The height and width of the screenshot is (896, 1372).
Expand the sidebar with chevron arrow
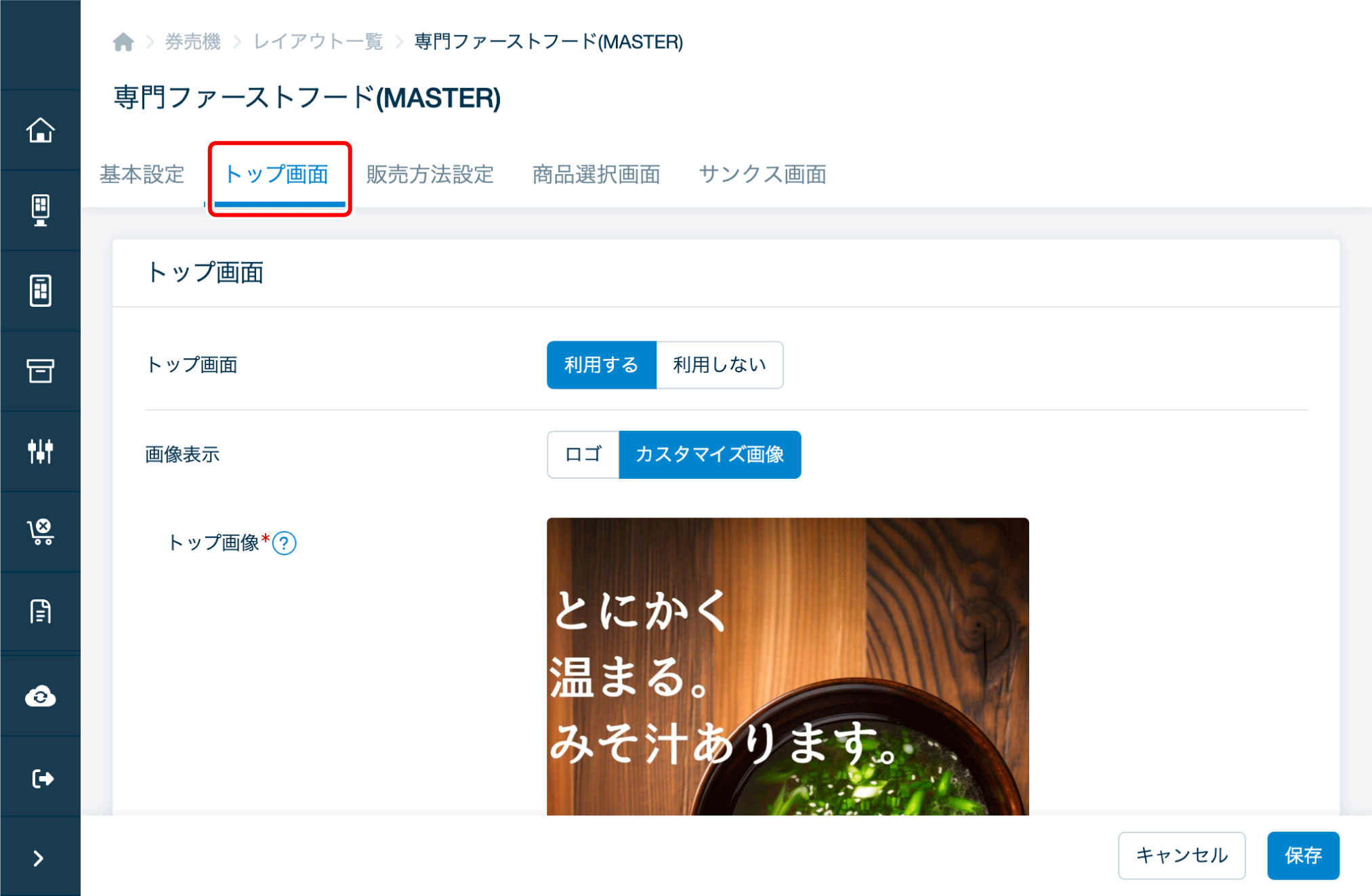39,858
